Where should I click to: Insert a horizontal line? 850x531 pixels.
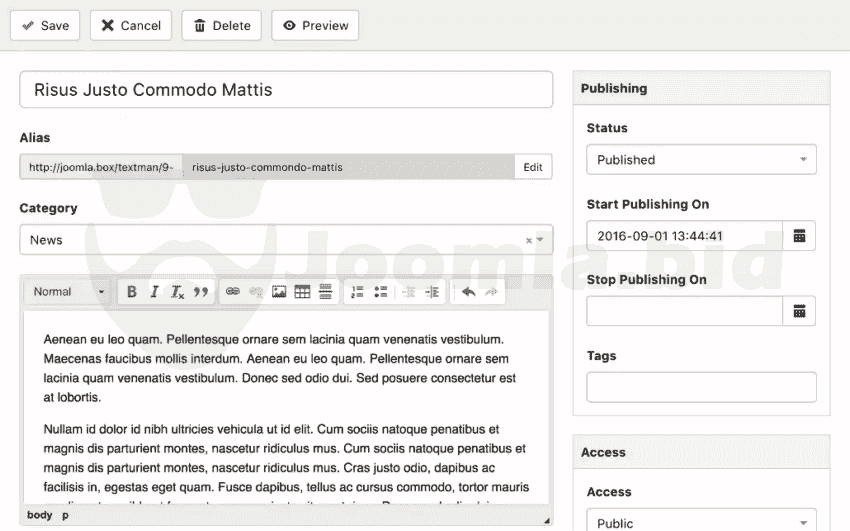[x=325, y=292]
